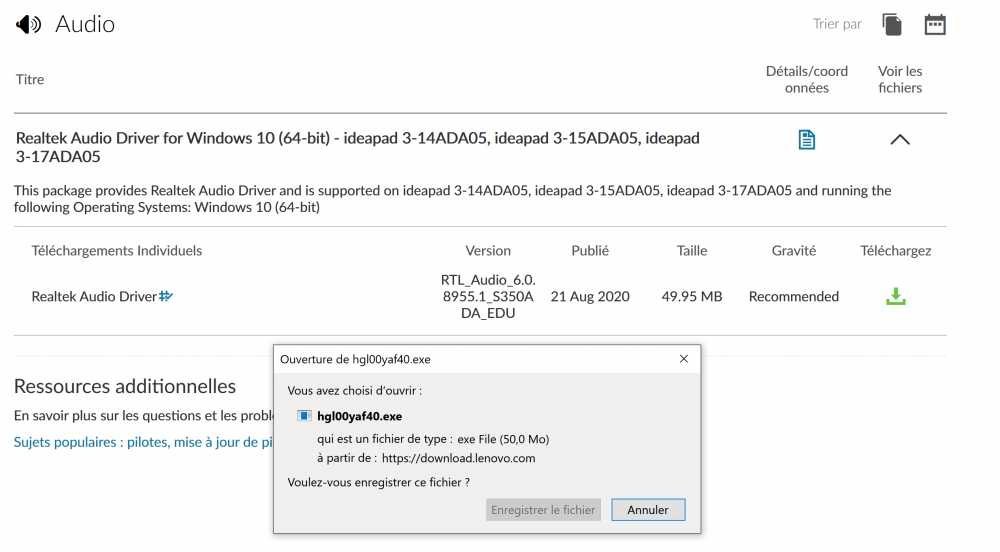The width and height of the screenshot is (1000, 552).
Task: Click the Taille column header
Action: [x=692, y=251]
